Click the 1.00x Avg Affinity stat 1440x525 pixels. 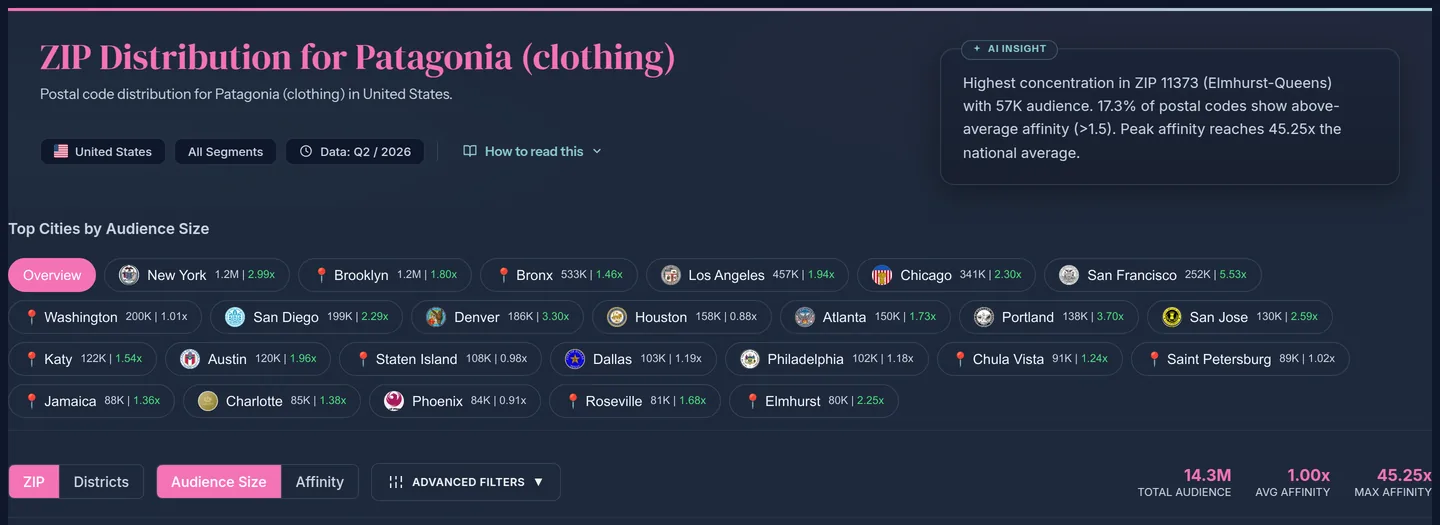pyautogui.click(x=1293, y=482)
